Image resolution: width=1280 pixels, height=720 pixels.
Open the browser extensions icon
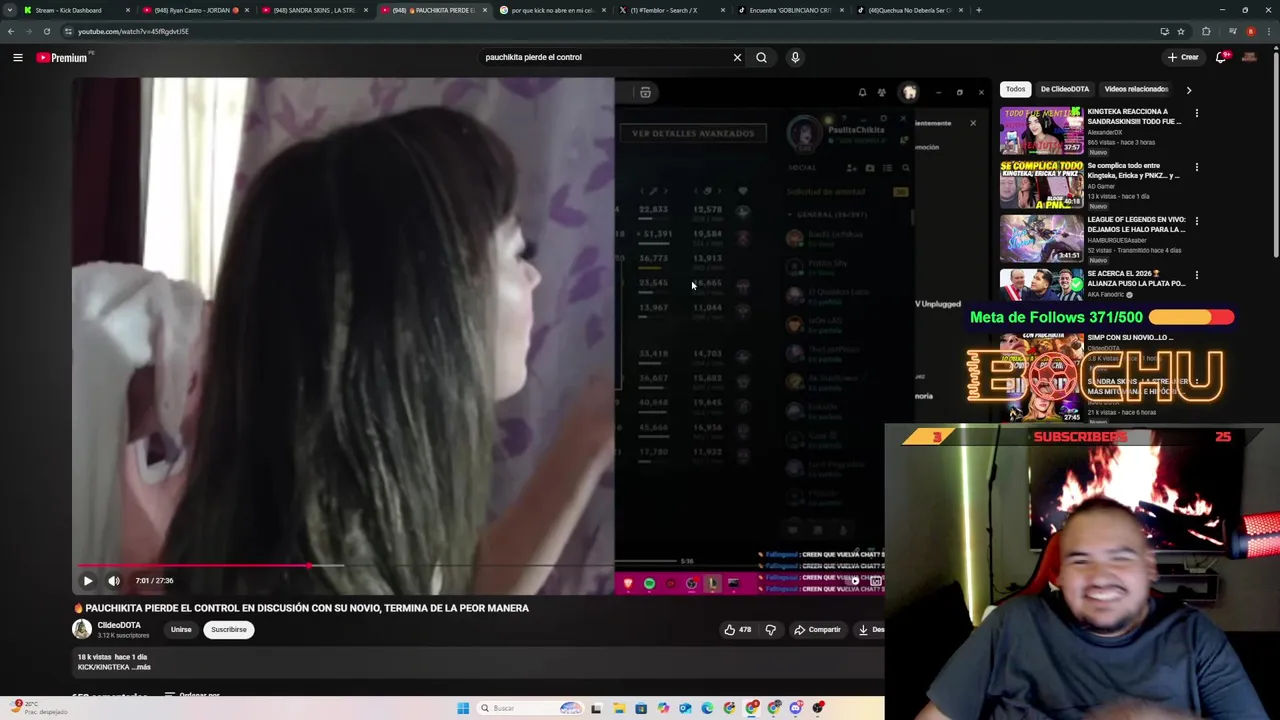1206,31
